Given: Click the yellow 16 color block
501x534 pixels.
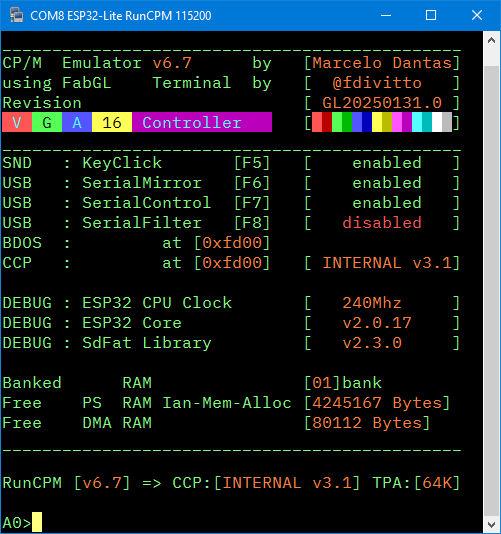Looking at the screenshot, I should [x=112, y=122].
